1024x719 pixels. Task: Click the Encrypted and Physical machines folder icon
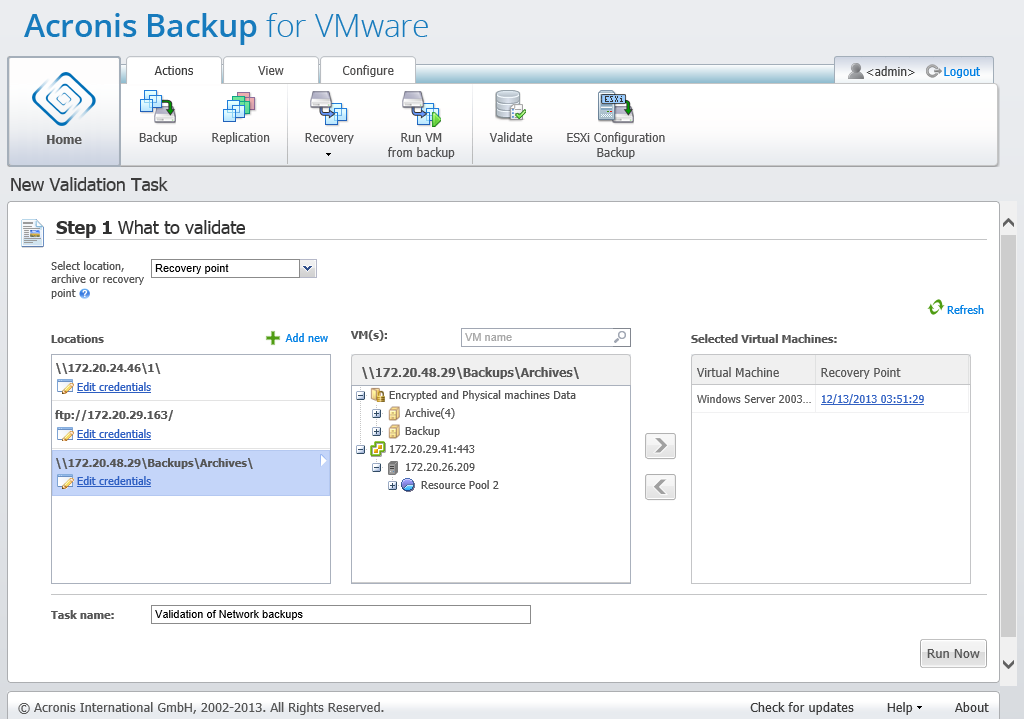coord(377,395)
